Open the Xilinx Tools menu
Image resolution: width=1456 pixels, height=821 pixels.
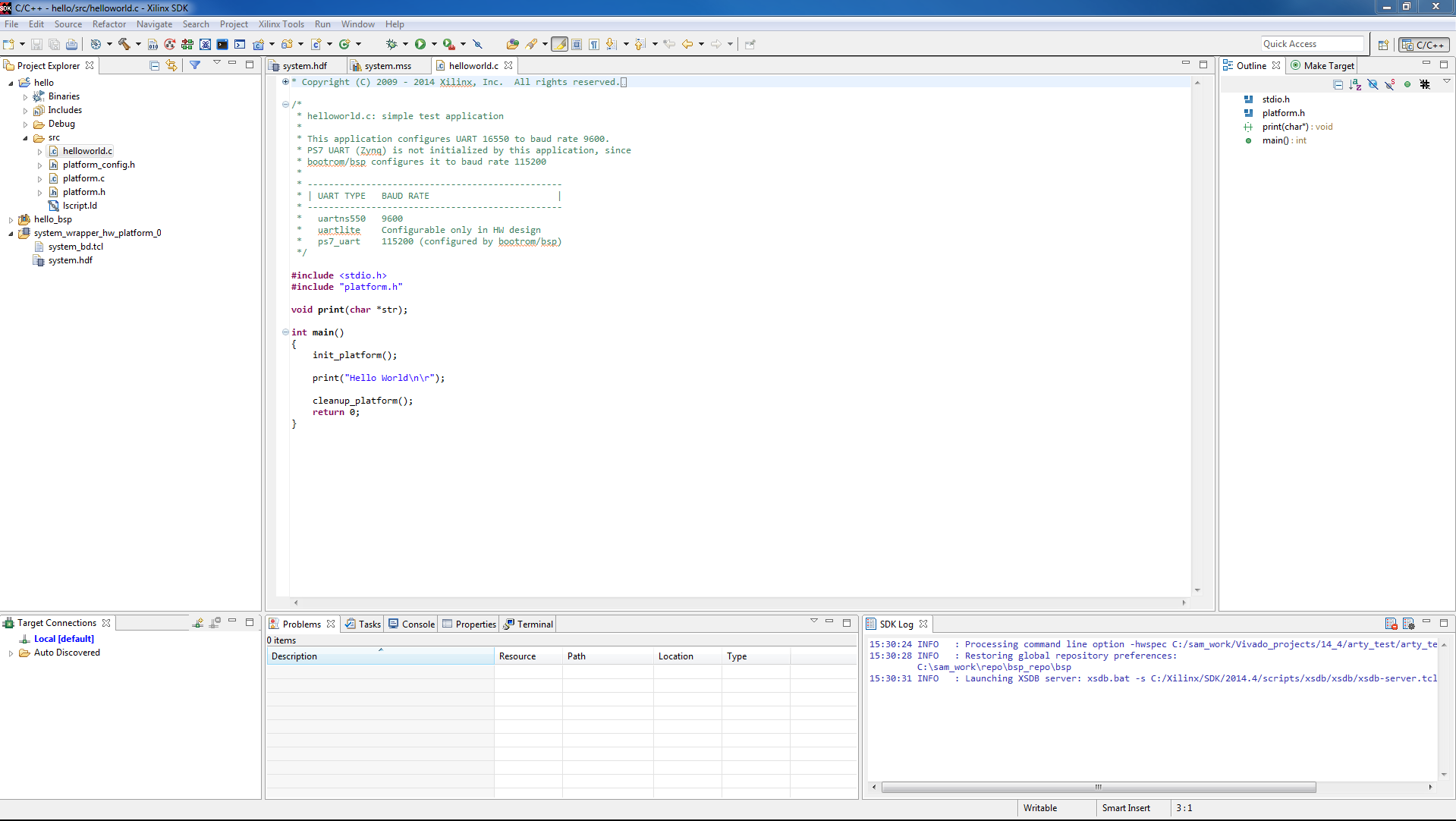point(281,24)
